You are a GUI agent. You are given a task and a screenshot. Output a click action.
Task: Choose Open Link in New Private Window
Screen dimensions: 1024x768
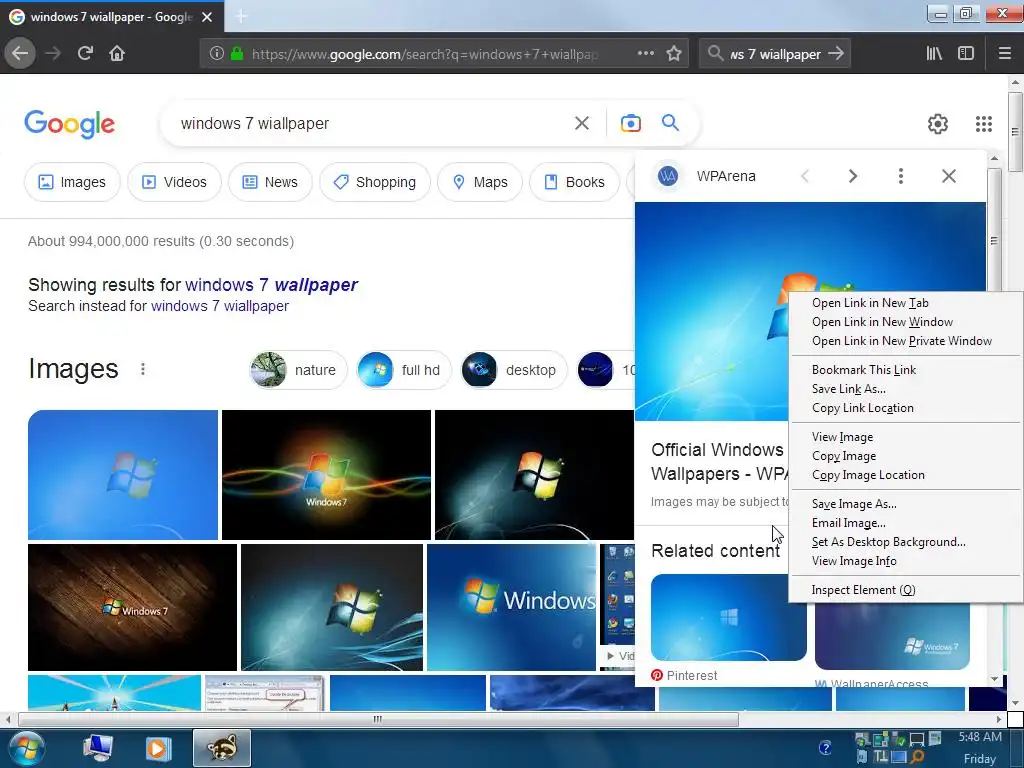(905, 341)
